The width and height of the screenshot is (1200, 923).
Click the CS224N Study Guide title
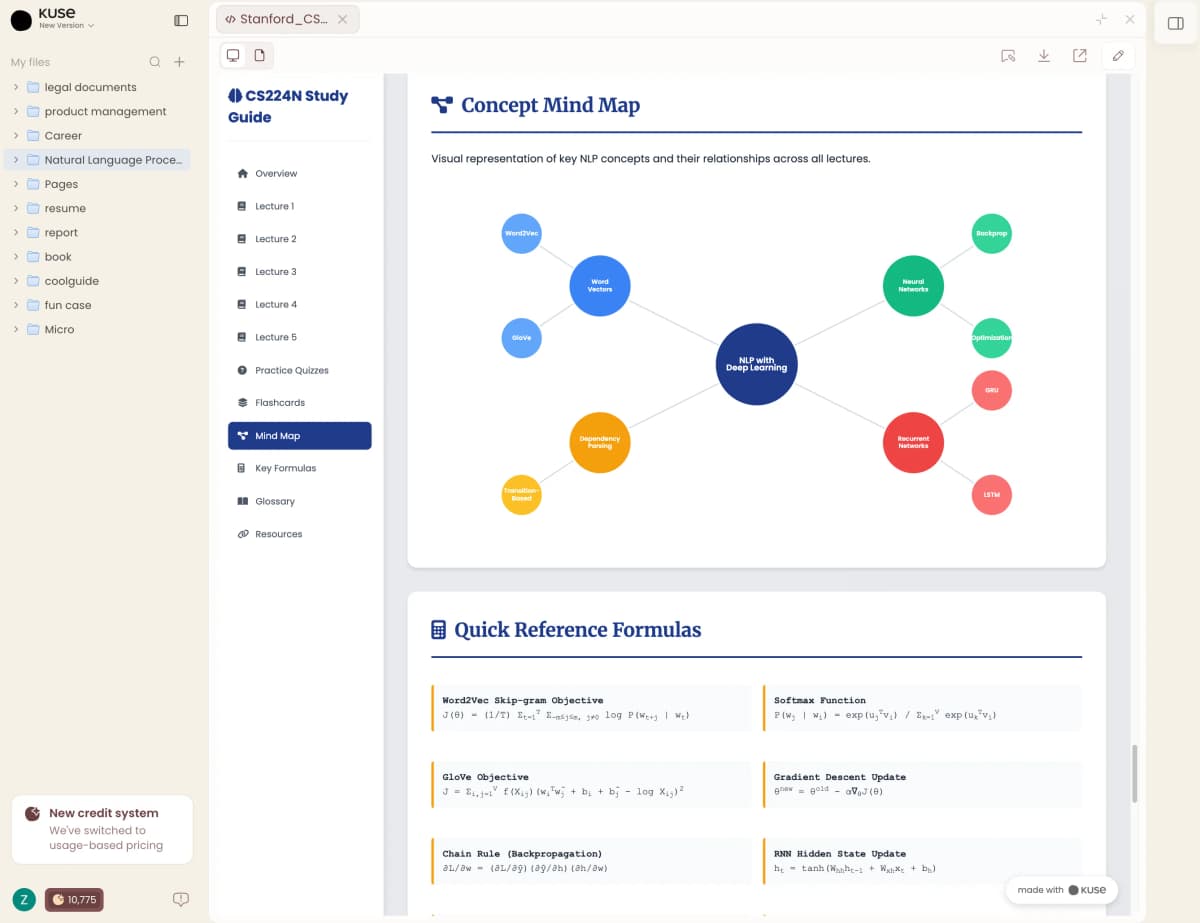click(288, 106)
